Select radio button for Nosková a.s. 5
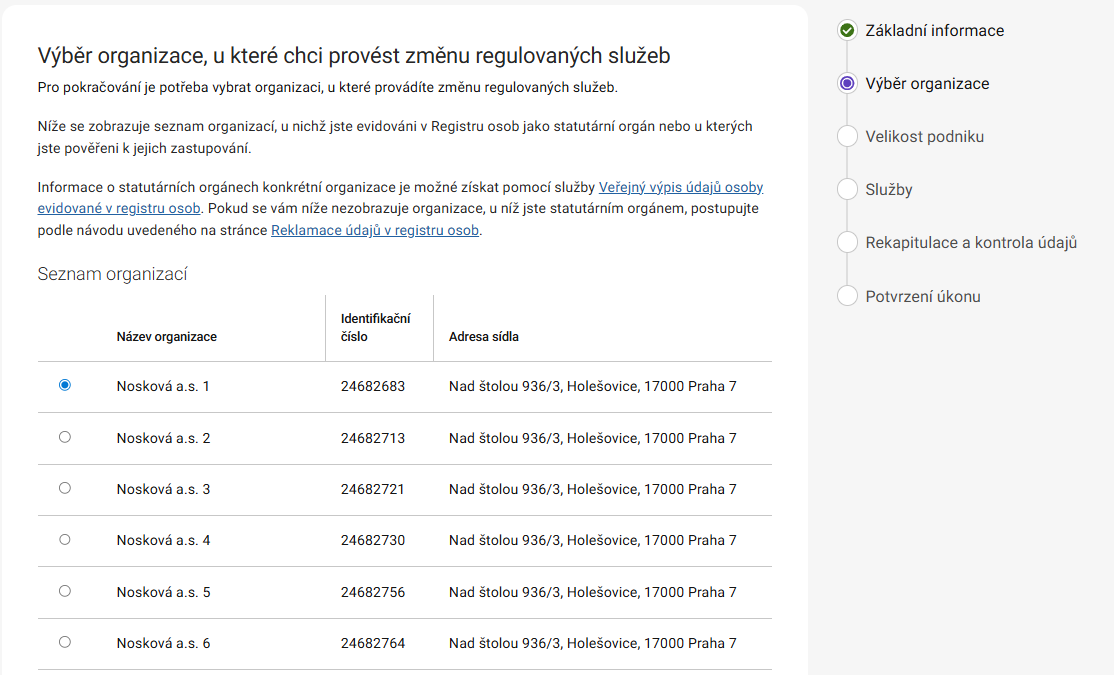This screenshot has height=675, width=1114. click(x=65, y=591)
